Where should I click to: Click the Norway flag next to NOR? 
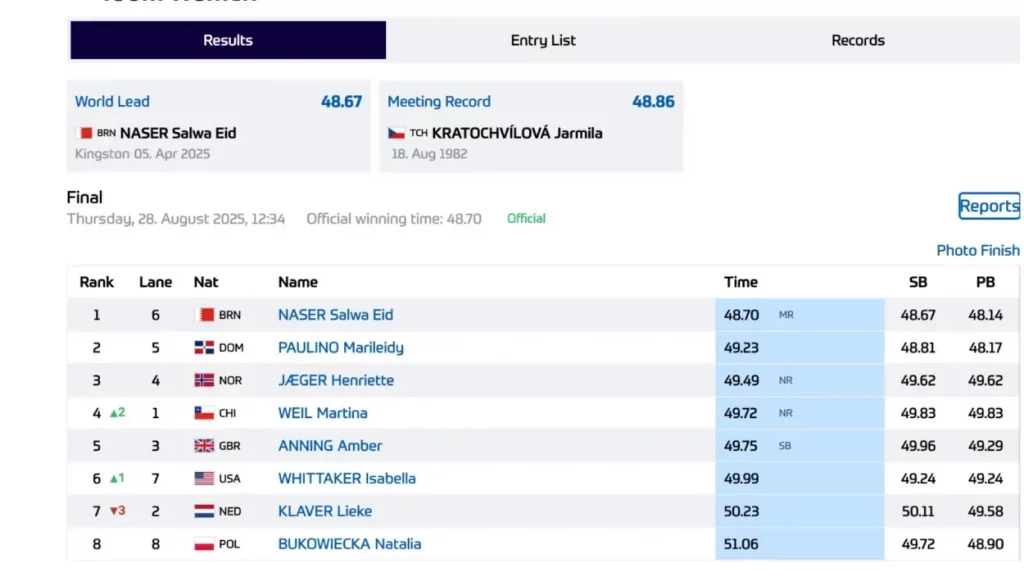(x=204, y=381)
